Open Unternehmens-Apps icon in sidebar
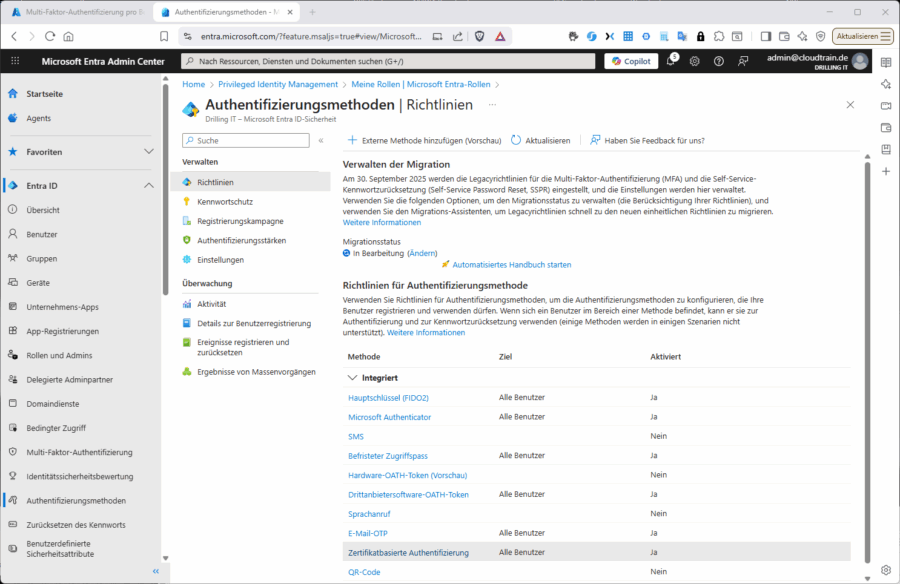The height and width of the screenshot is (584, 900). (13, 307)
